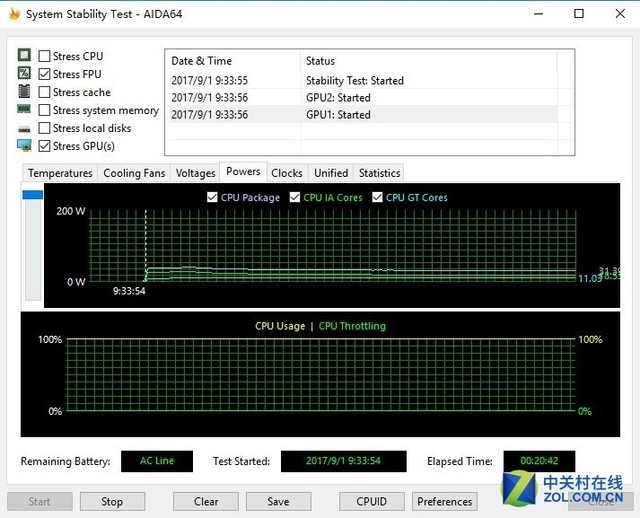The height and width of the screenshot is (518, 640).
Task: Click the Clear button
Action: (x=206, y=501)
